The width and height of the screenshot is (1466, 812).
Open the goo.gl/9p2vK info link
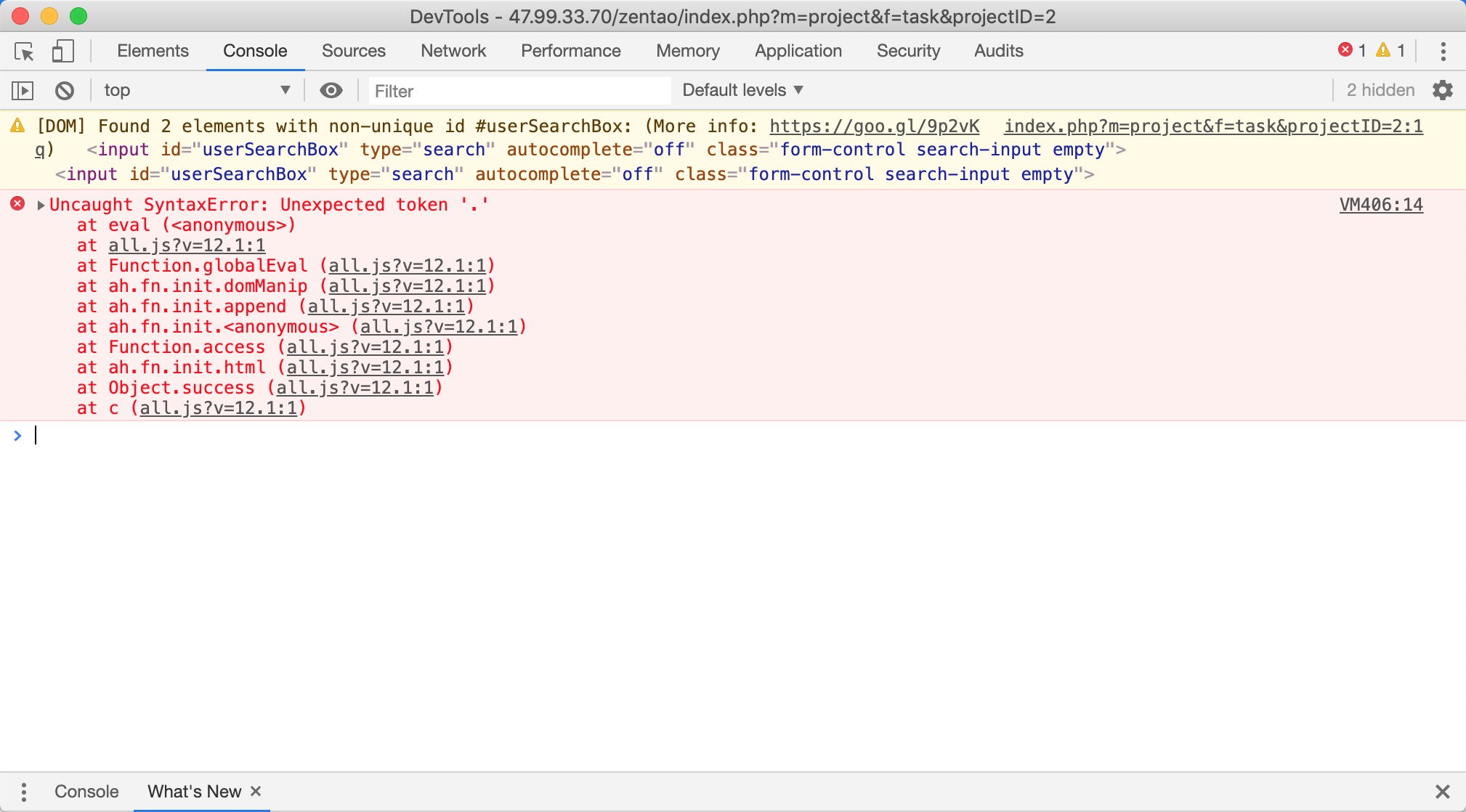point(874,126)
